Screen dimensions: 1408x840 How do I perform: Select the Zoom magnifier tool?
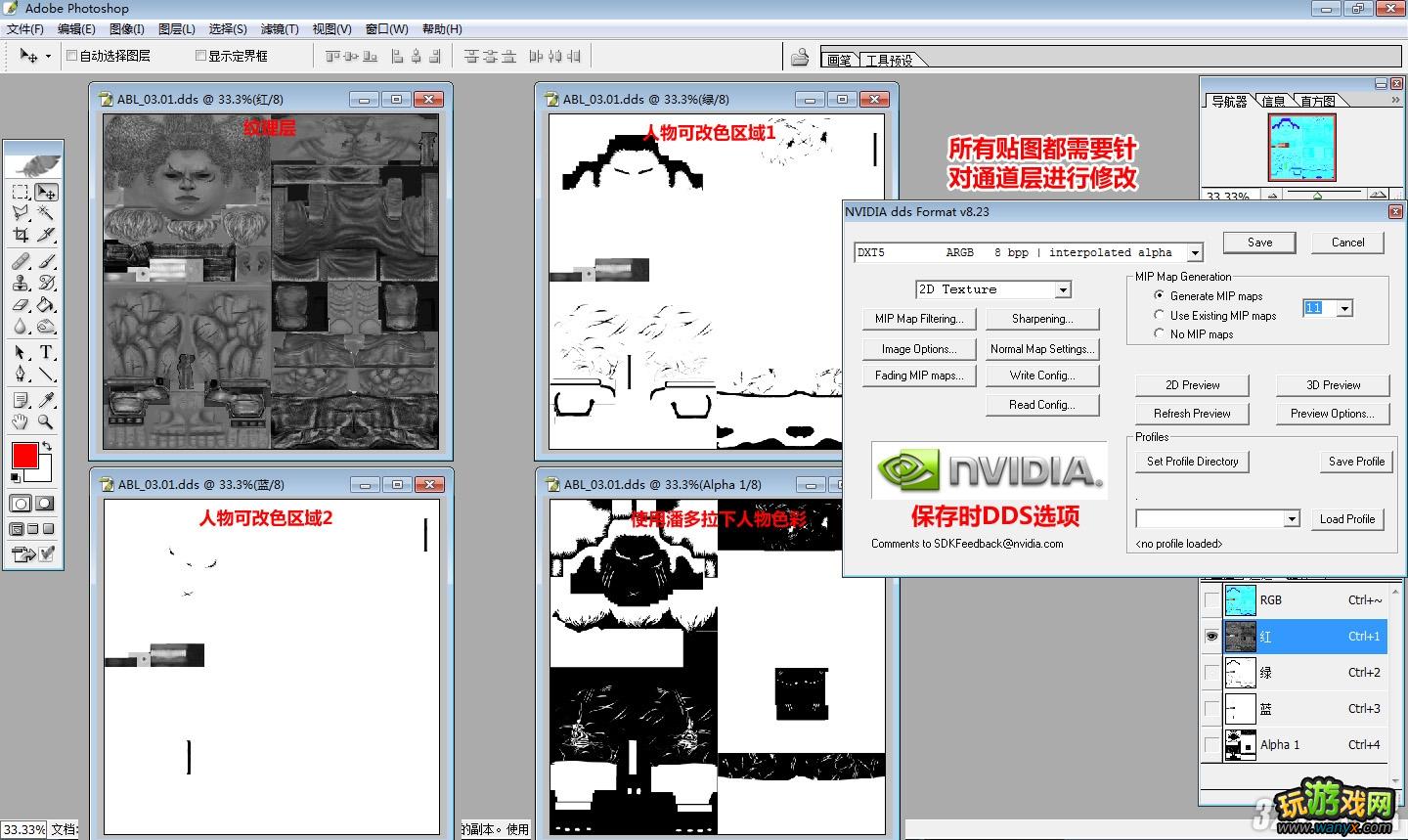[46, 422]
